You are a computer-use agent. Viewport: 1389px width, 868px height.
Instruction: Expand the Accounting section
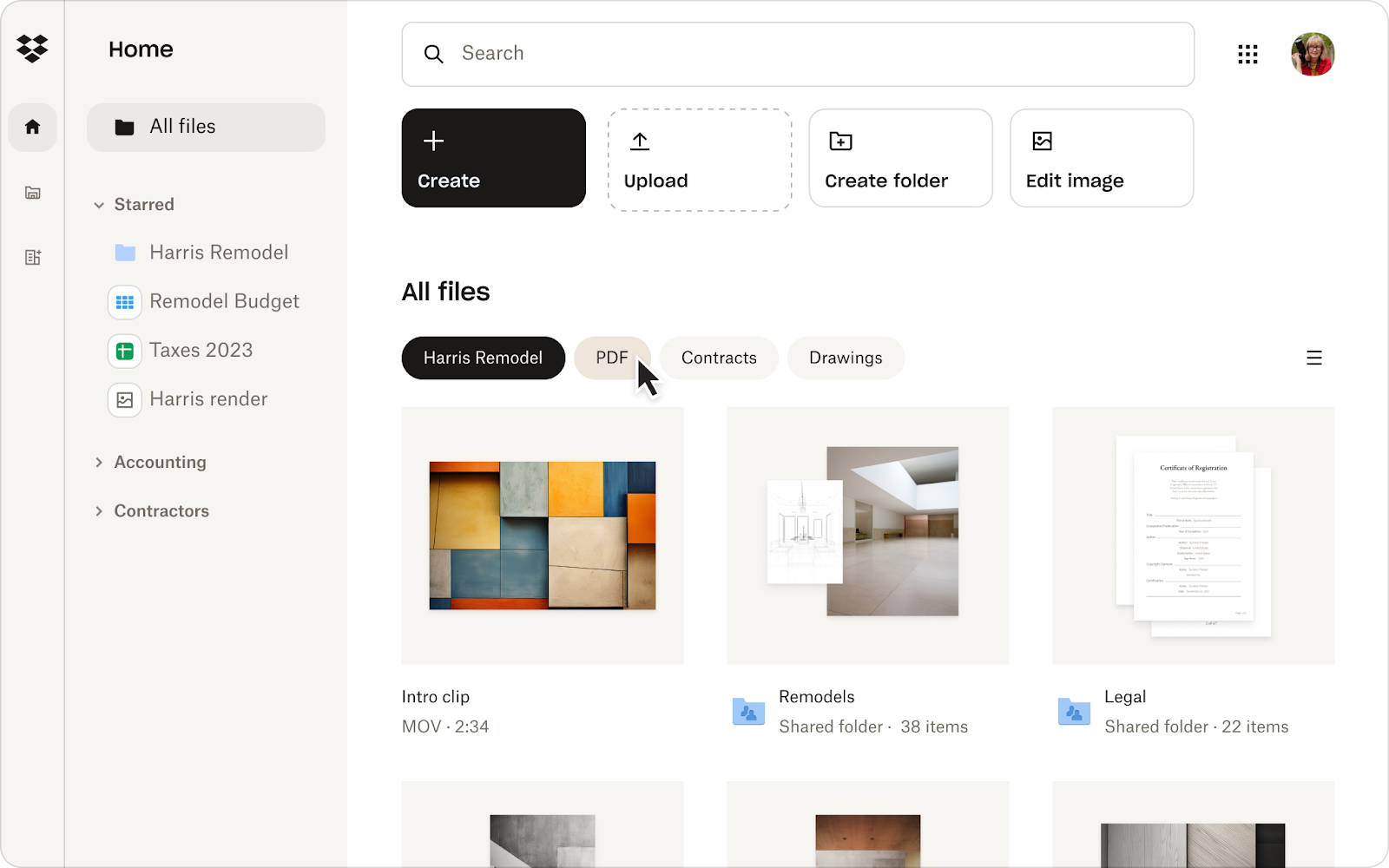pyautogui.click(x=100, y=462)
